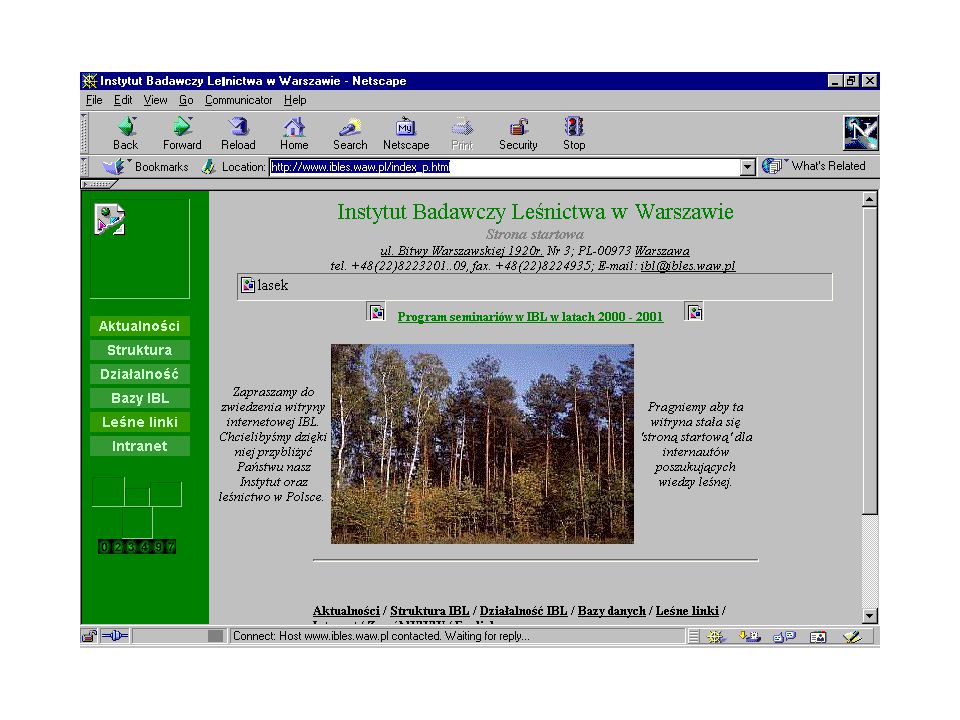Image resolution: width=960 pixels, height=720 pixels.
Task: Collapse the Navigation Toolbar using its grip
Action: [x=85, y=133]
